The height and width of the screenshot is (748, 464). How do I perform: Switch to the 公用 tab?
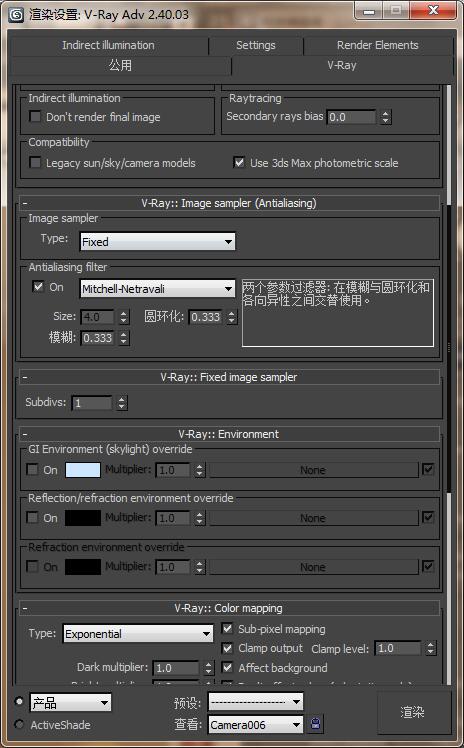coord(120,65)
